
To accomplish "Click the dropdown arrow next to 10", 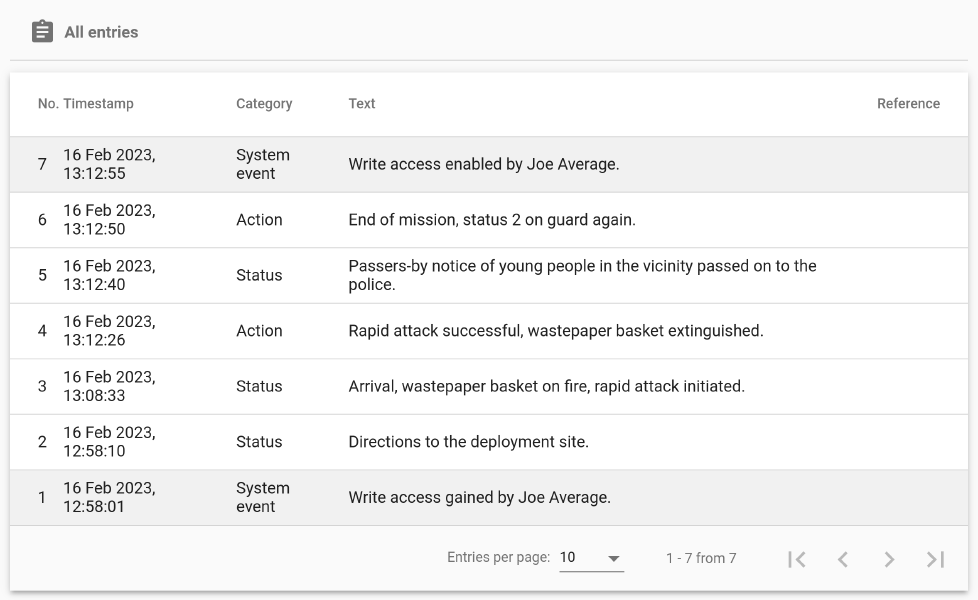I will tap(614, 559).
